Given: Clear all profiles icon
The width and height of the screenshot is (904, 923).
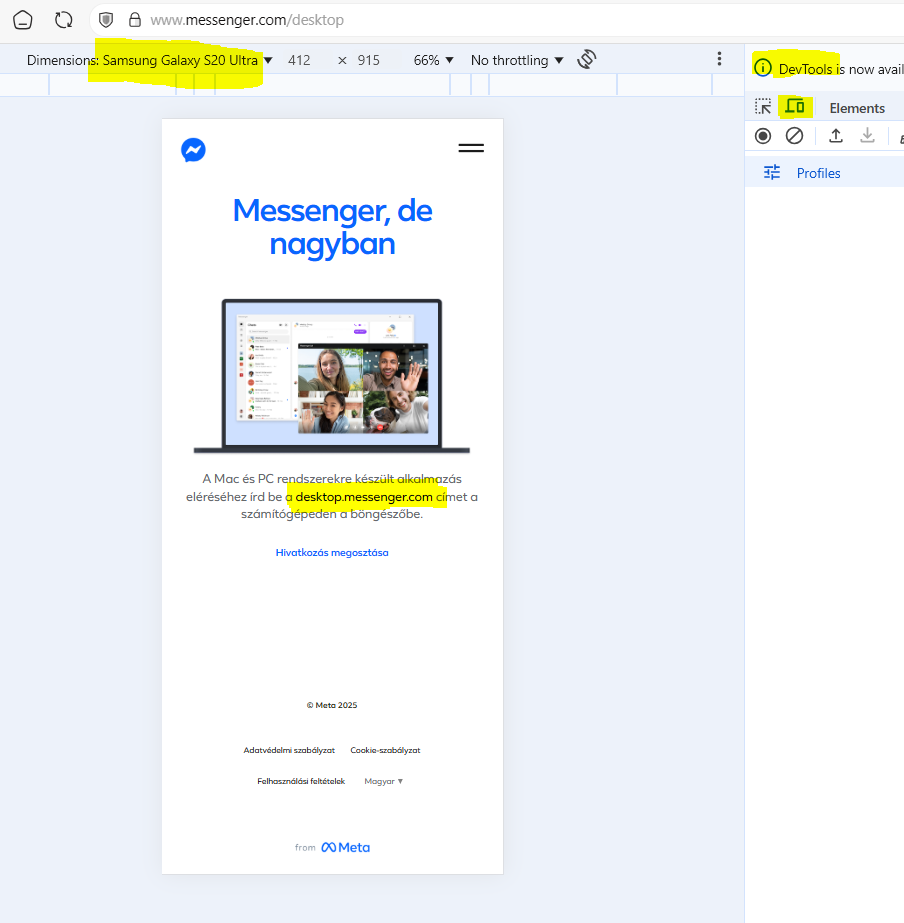Looking at the screenshot, I should pyautogui.click(x=795, y=136).
